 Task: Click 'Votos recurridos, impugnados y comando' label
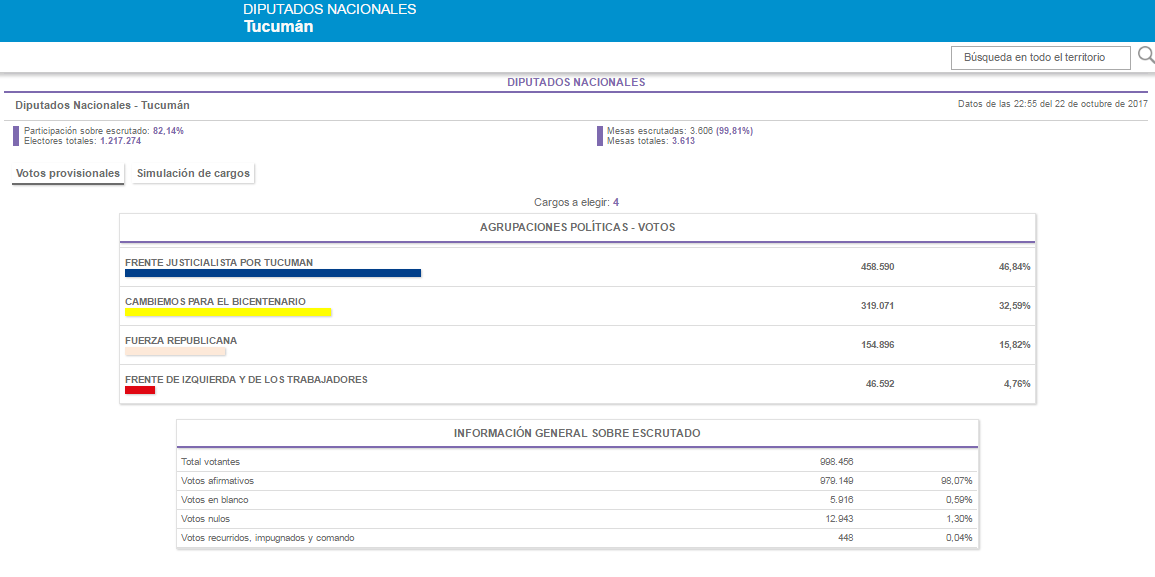pyautogui.click(x=268, y=538)
